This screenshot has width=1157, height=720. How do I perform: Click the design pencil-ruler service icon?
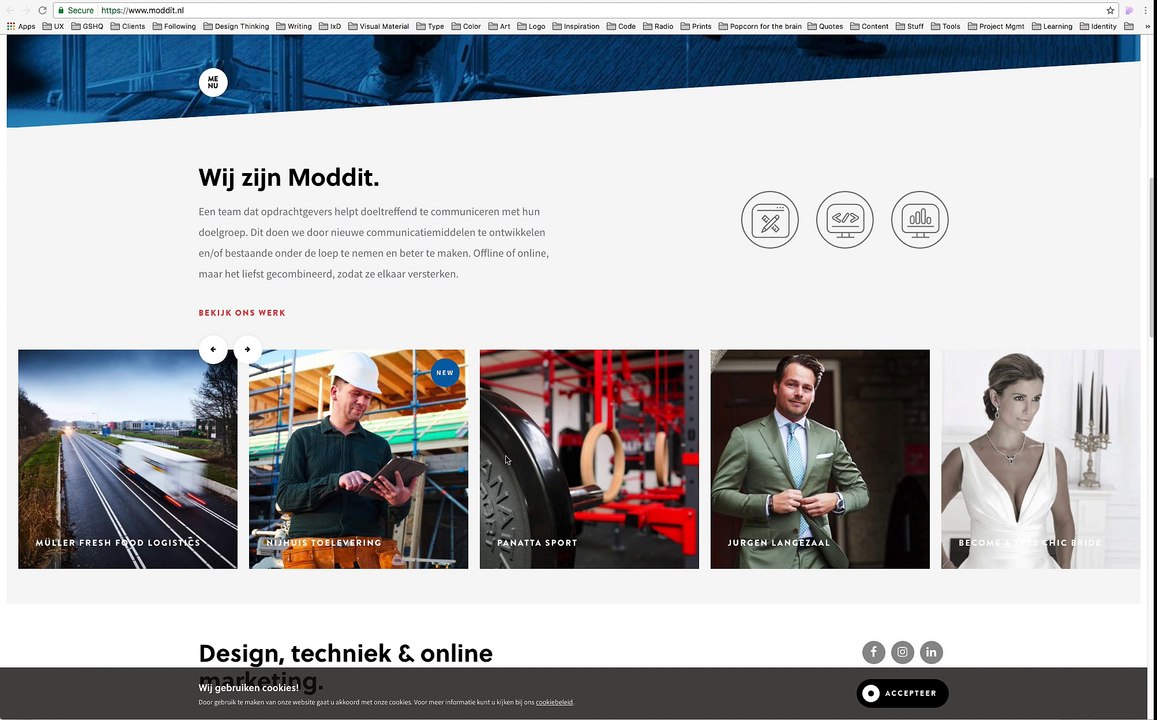770,219
